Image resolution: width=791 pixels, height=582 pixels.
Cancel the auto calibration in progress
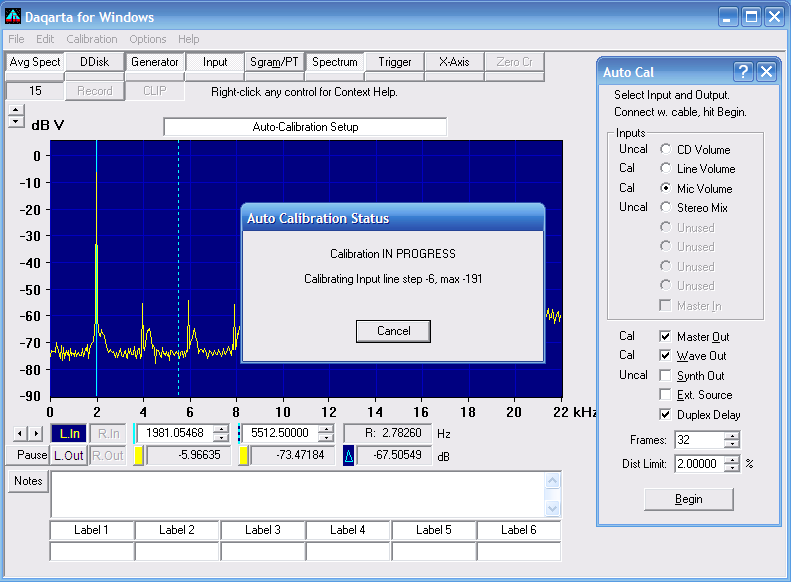click(393, 331)
